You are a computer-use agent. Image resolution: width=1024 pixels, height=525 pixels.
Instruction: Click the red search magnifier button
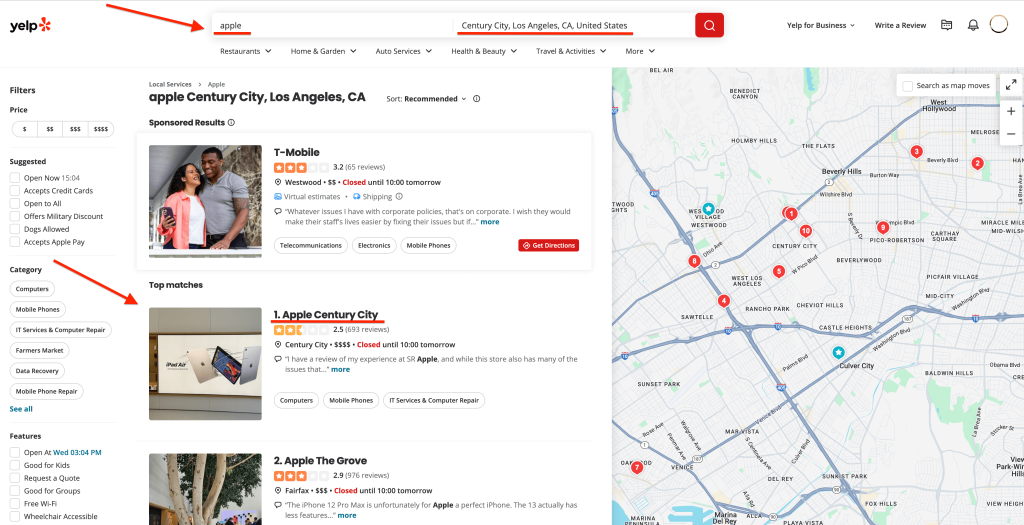[709, 25]
